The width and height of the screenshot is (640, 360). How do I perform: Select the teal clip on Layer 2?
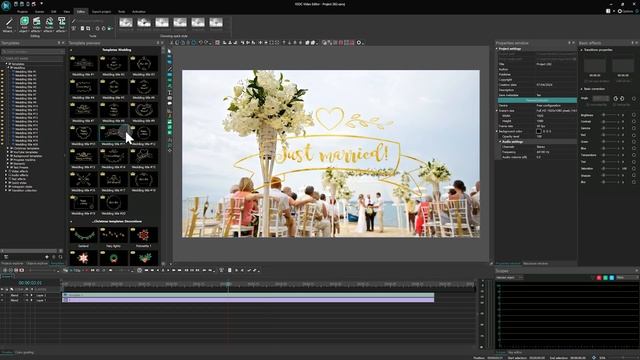click(248, 295)
